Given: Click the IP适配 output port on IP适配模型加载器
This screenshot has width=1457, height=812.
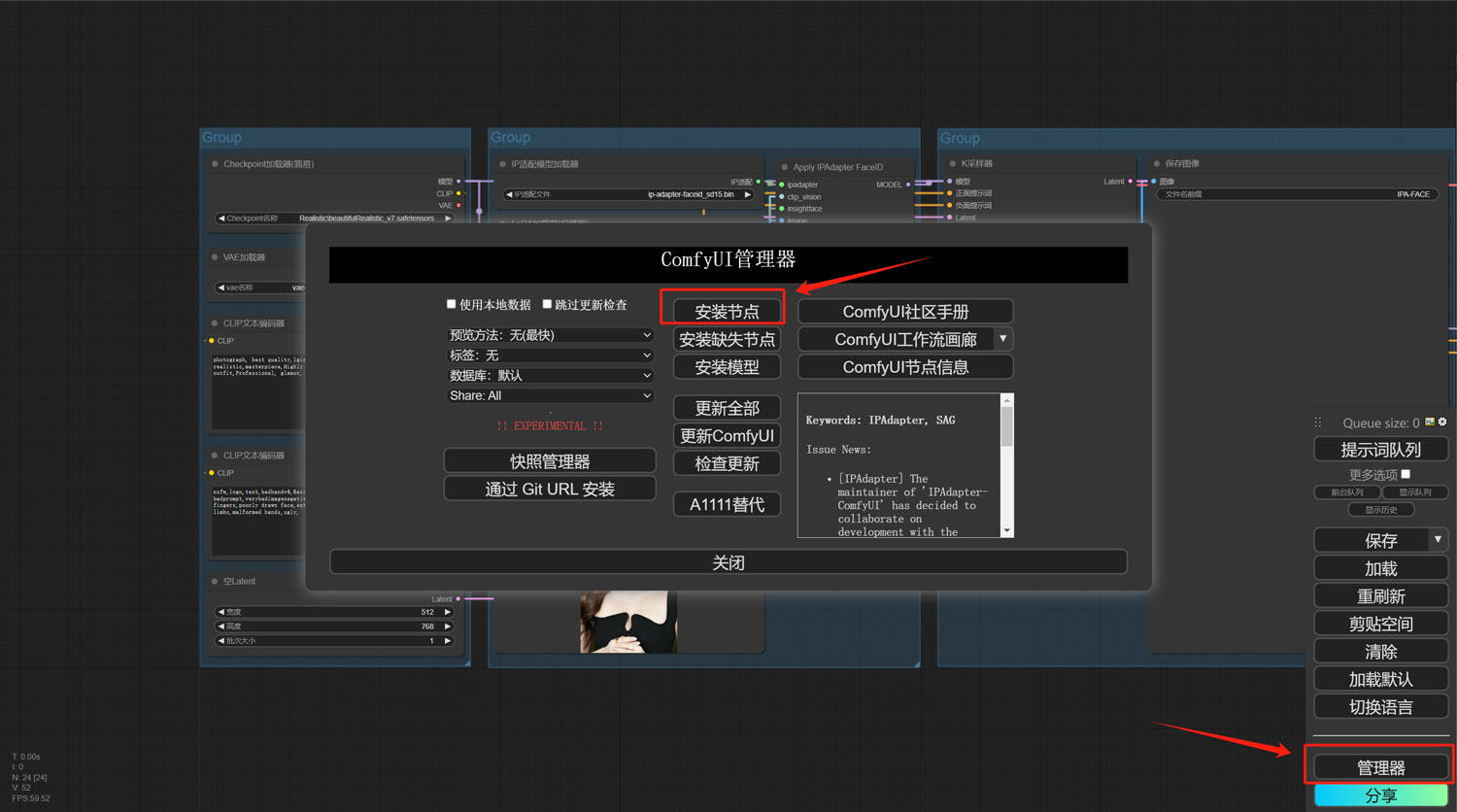Looking at the screenshot, I should (x=758, y=182).
